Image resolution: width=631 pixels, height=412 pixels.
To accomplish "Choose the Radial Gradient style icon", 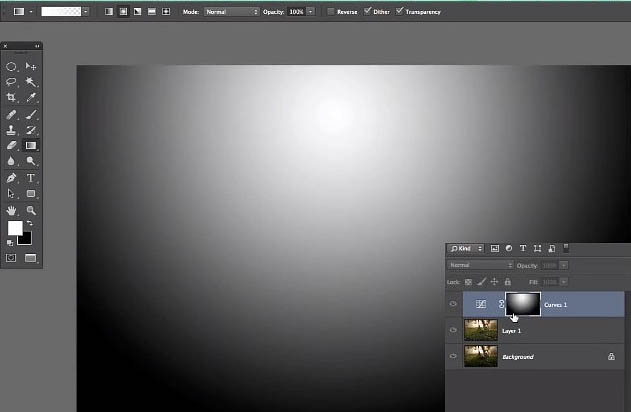I will click(x=123, y=12).
